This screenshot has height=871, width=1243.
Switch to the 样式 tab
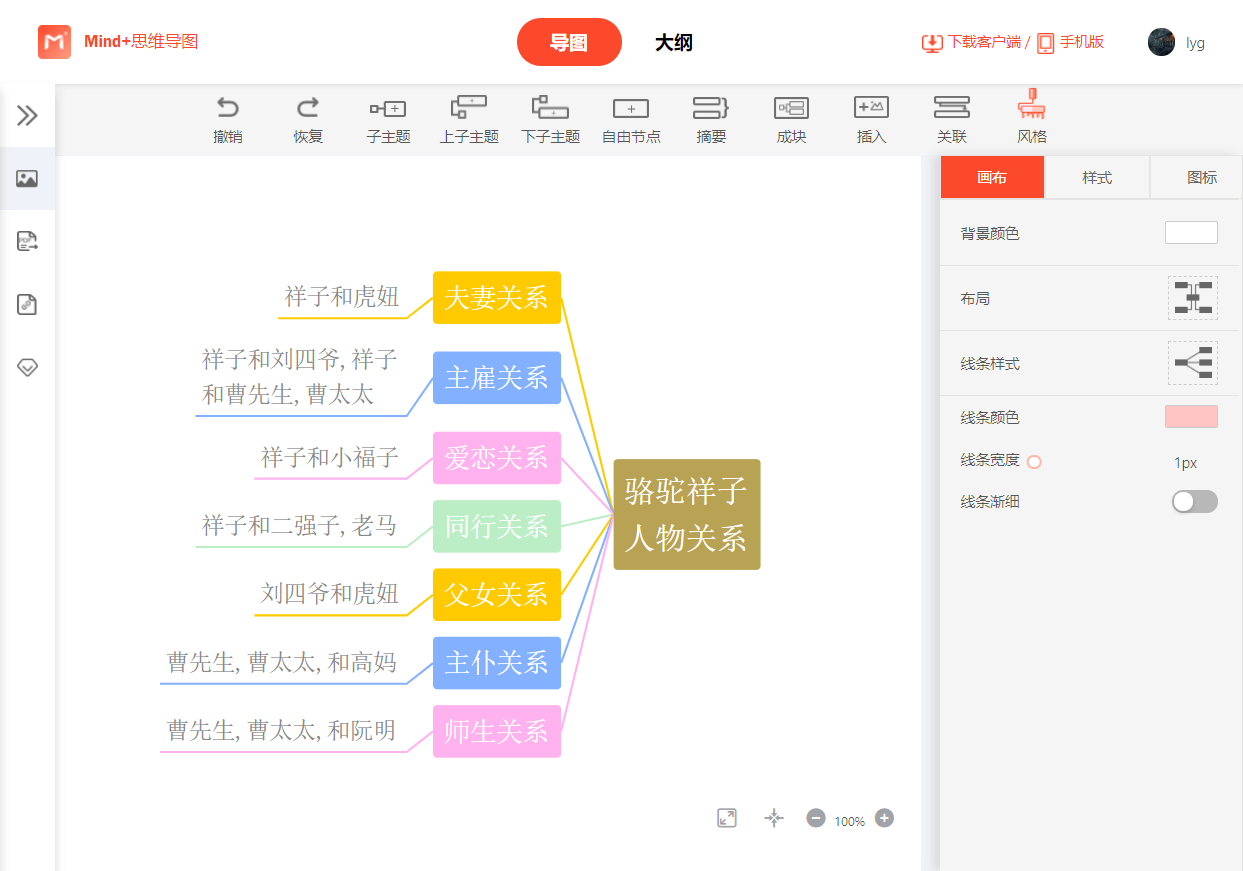pos(1096,178)
